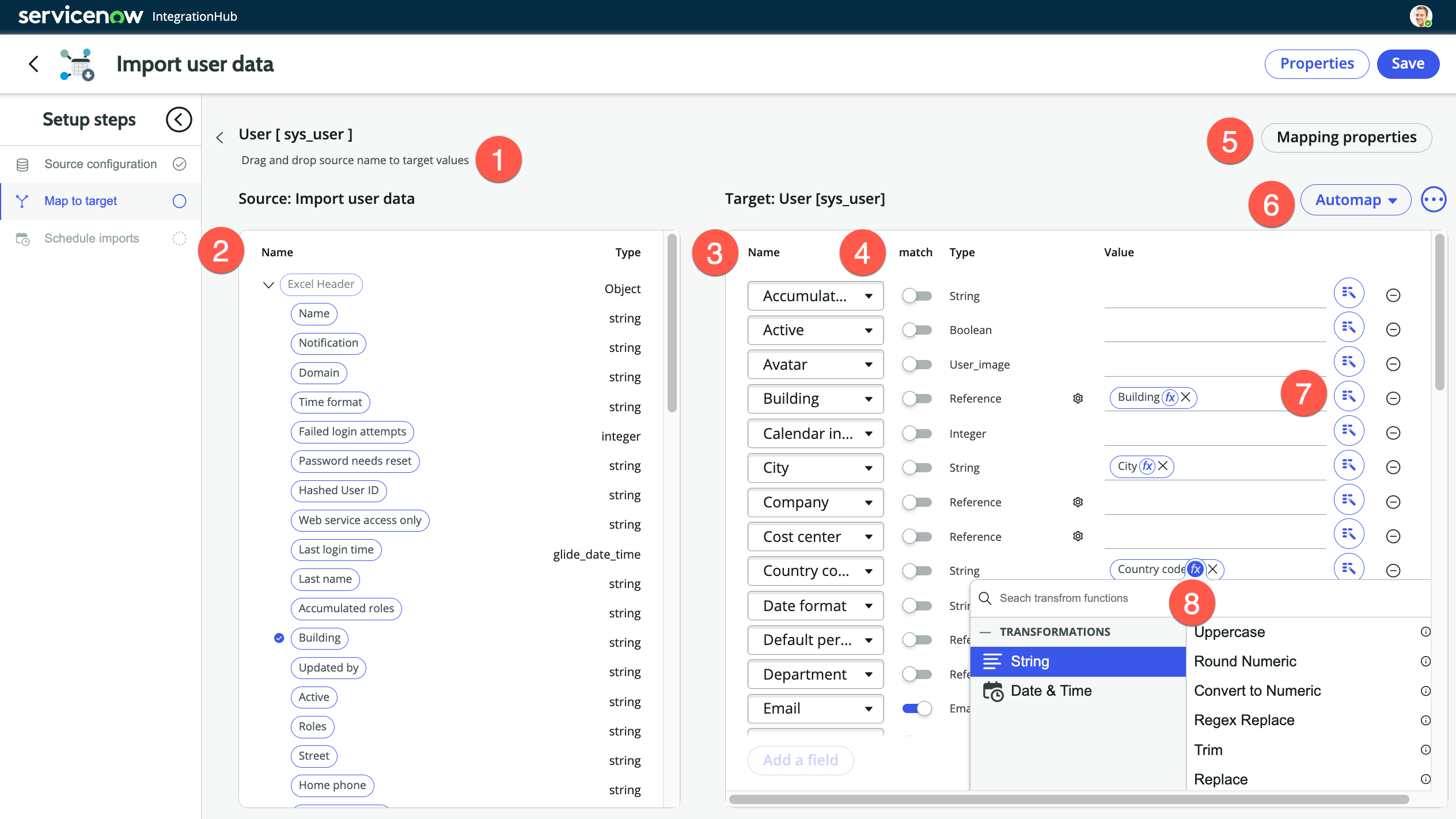Click the target panel horizontal scrollbar
The image size is (1456, 819).
tap(1069, 799)
